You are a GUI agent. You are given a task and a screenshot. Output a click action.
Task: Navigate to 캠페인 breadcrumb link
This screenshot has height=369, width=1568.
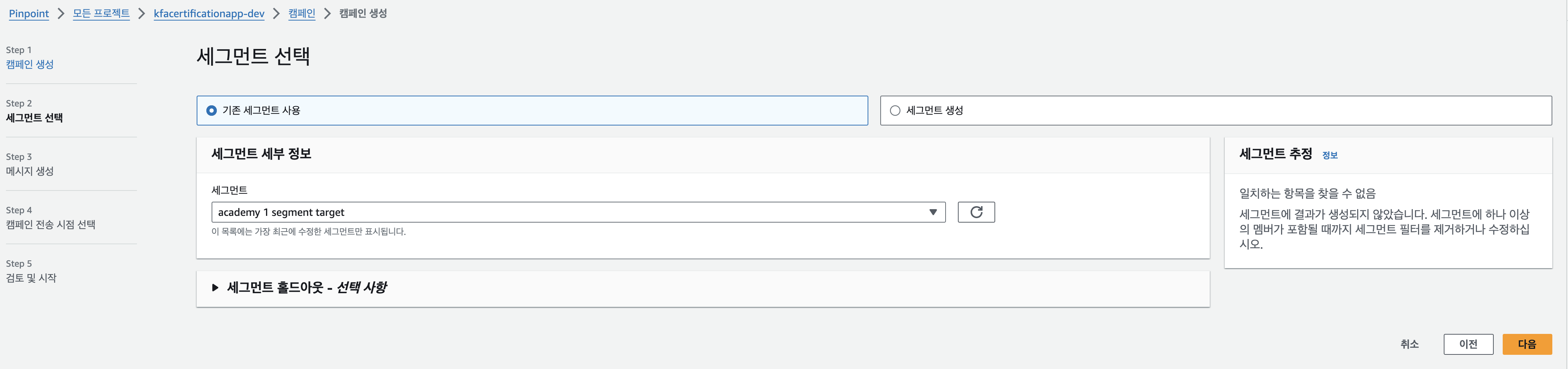point(301,13)
